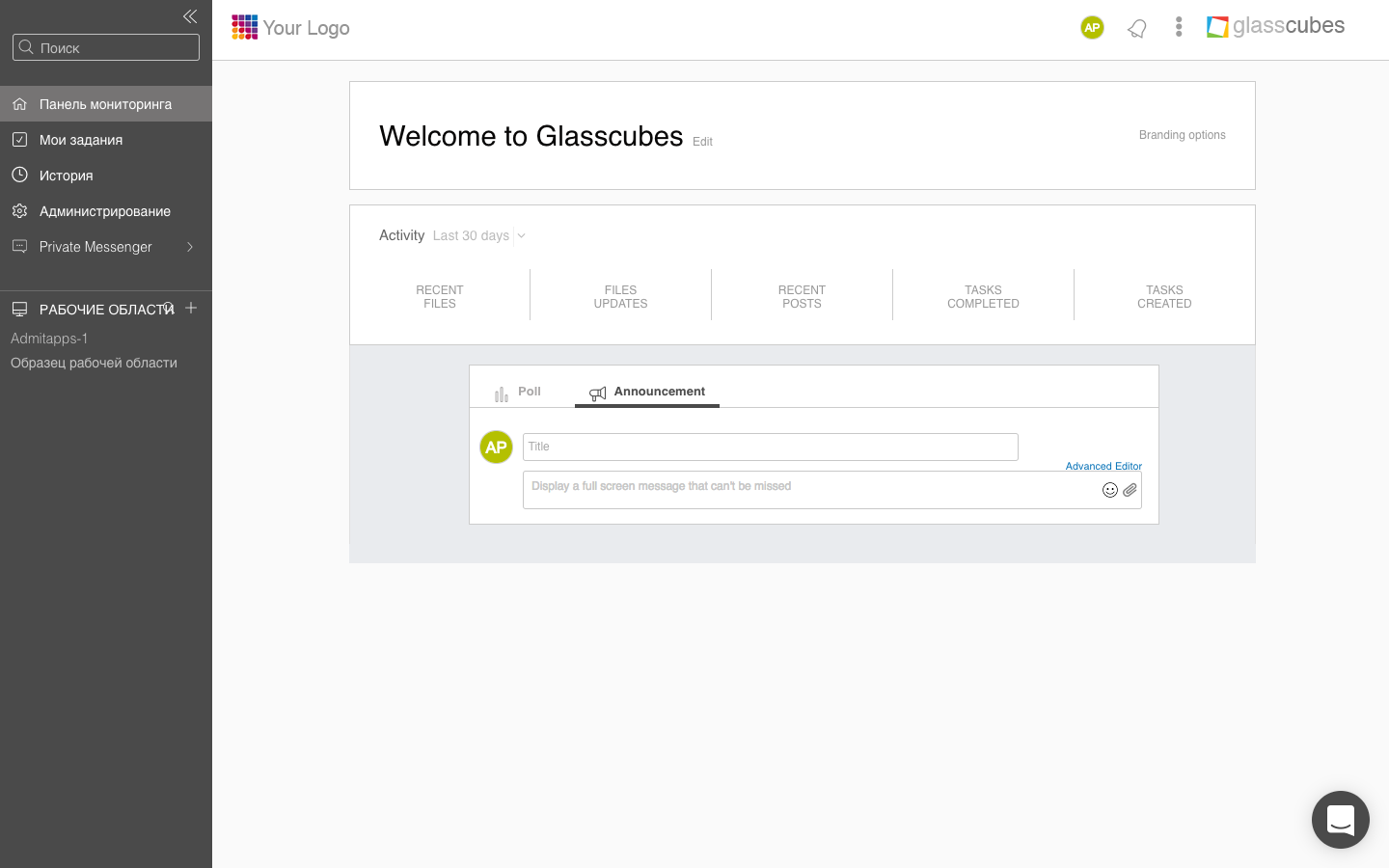The image size is (1389, 868).
Task: Click the monitor icon beside РАБОЧИЕ ОБЛАСТИ
Action: [19, 309]
